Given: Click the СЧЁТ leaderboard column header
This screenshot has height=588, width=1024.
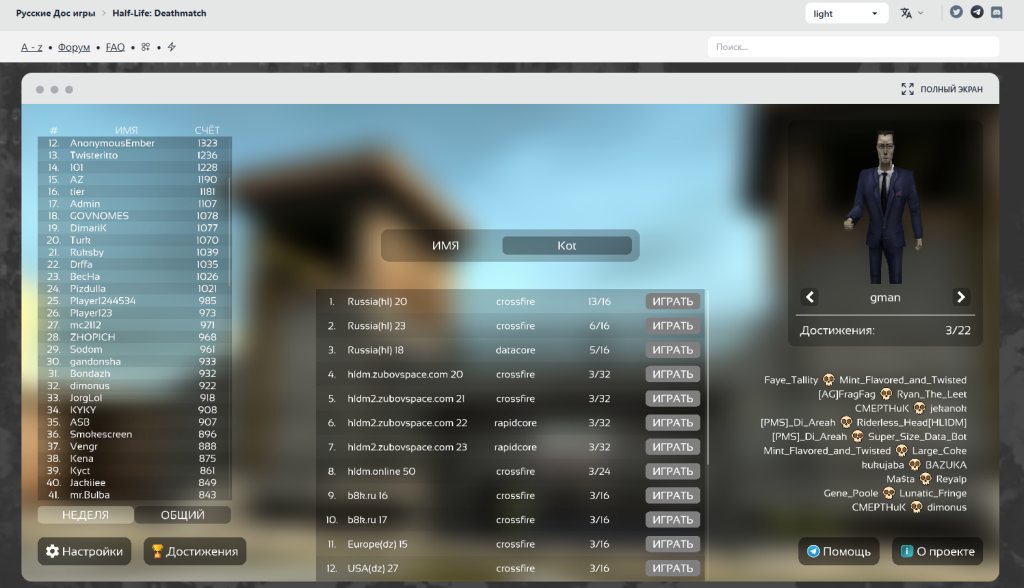Looking at the screenshot, I should pyautogui.click(x=207, y=130).
